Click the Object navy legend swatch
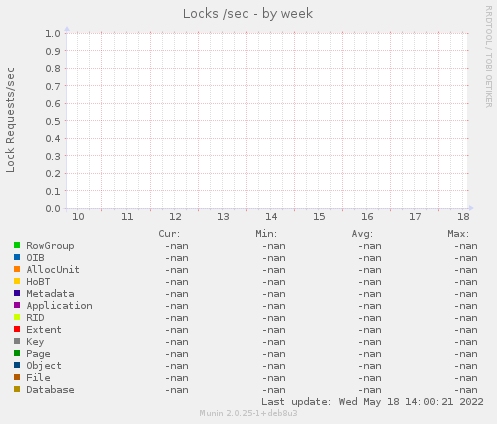497x424 pixels. click(17, 365)
